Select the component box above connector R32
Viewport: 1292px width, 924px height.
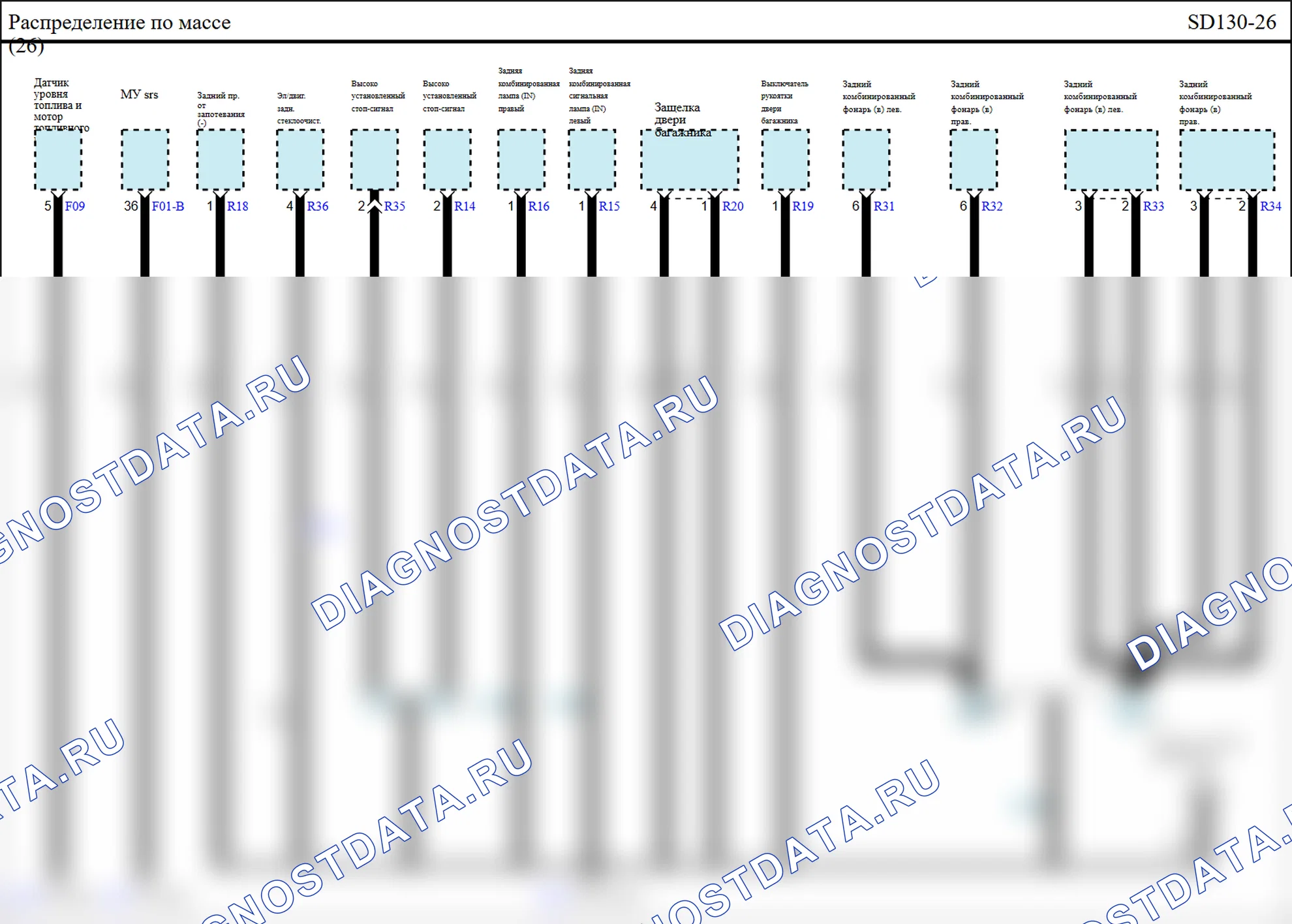click(974, 160)
